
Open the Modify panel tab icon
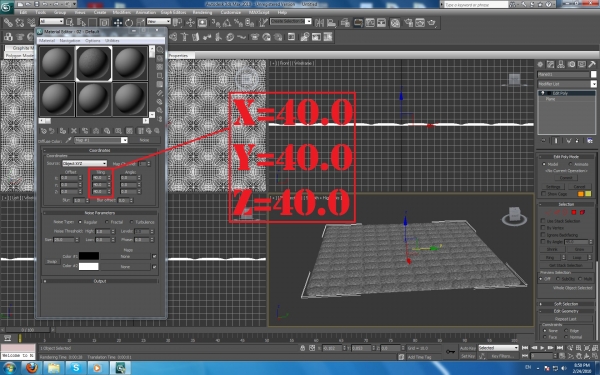click(550, 64)
